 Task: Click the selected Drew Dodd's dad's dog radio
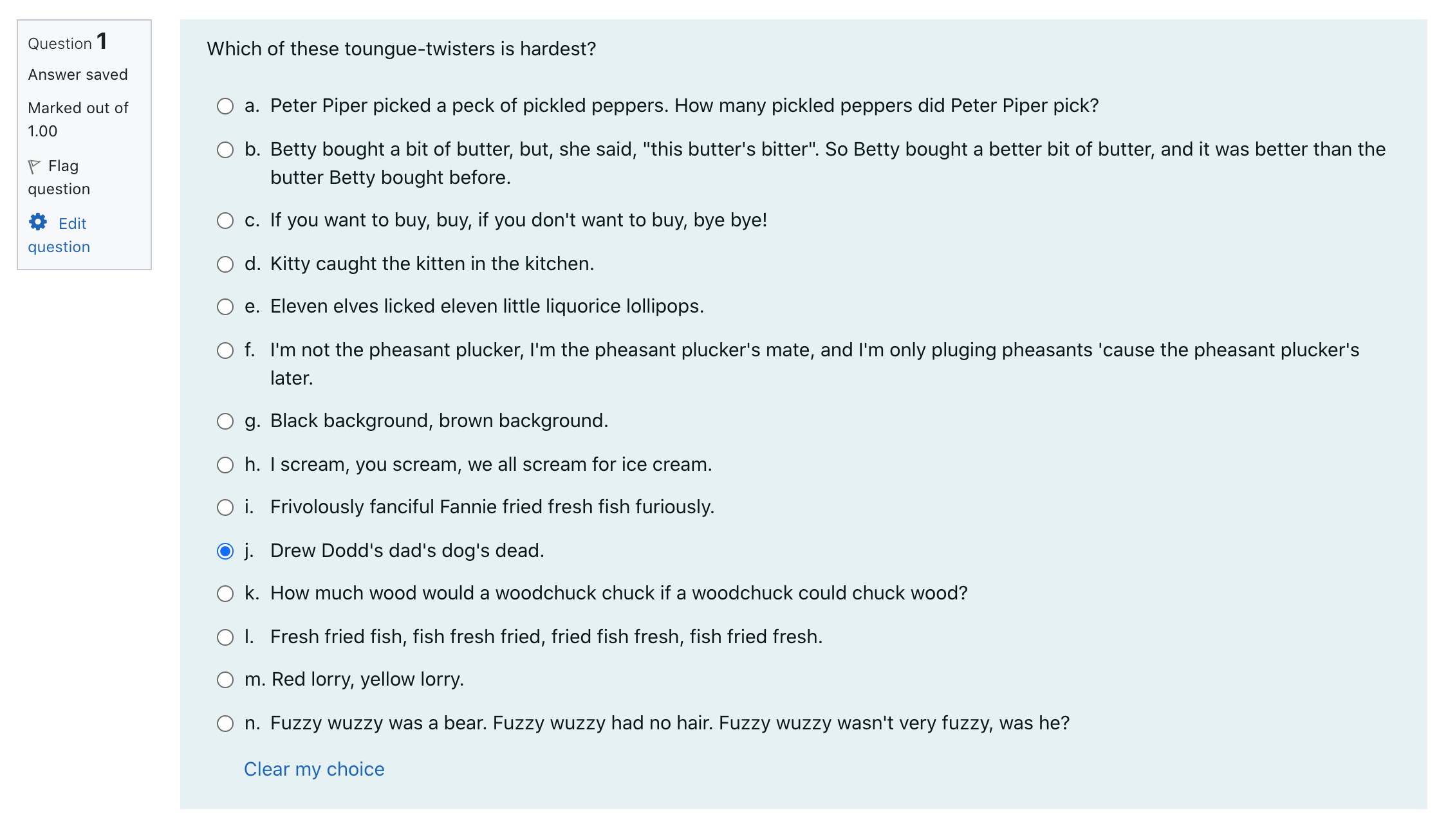(225, 551)
